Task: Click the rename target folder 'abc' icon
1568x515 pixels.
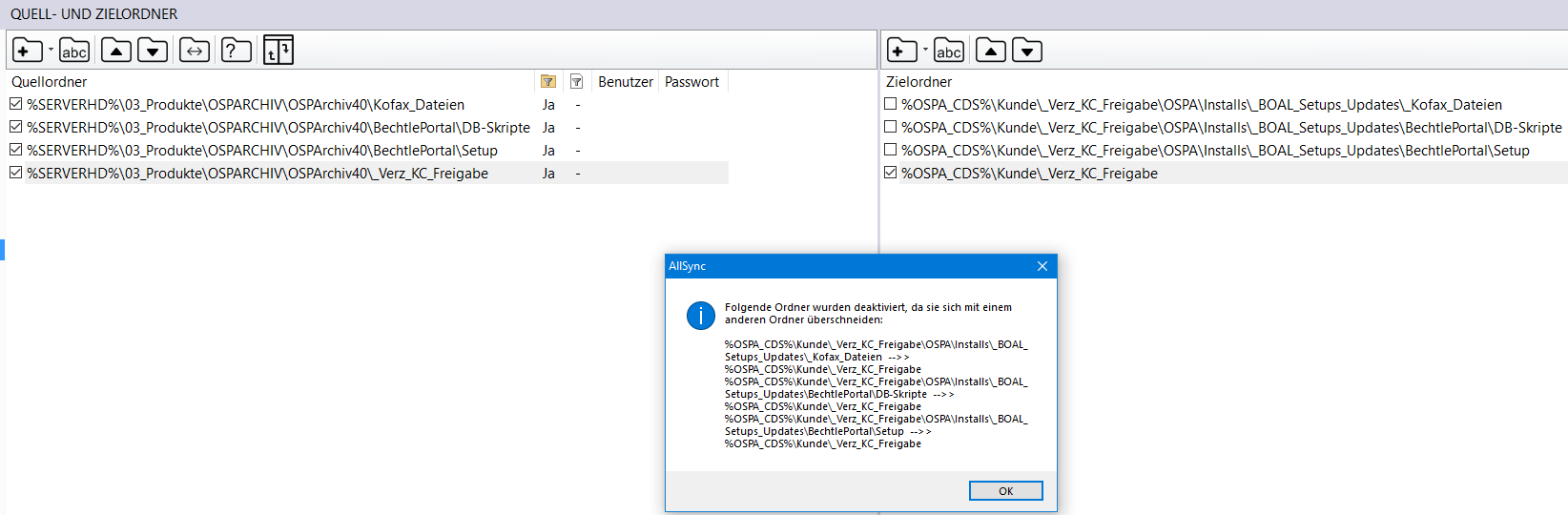Action: coord(949,51)
